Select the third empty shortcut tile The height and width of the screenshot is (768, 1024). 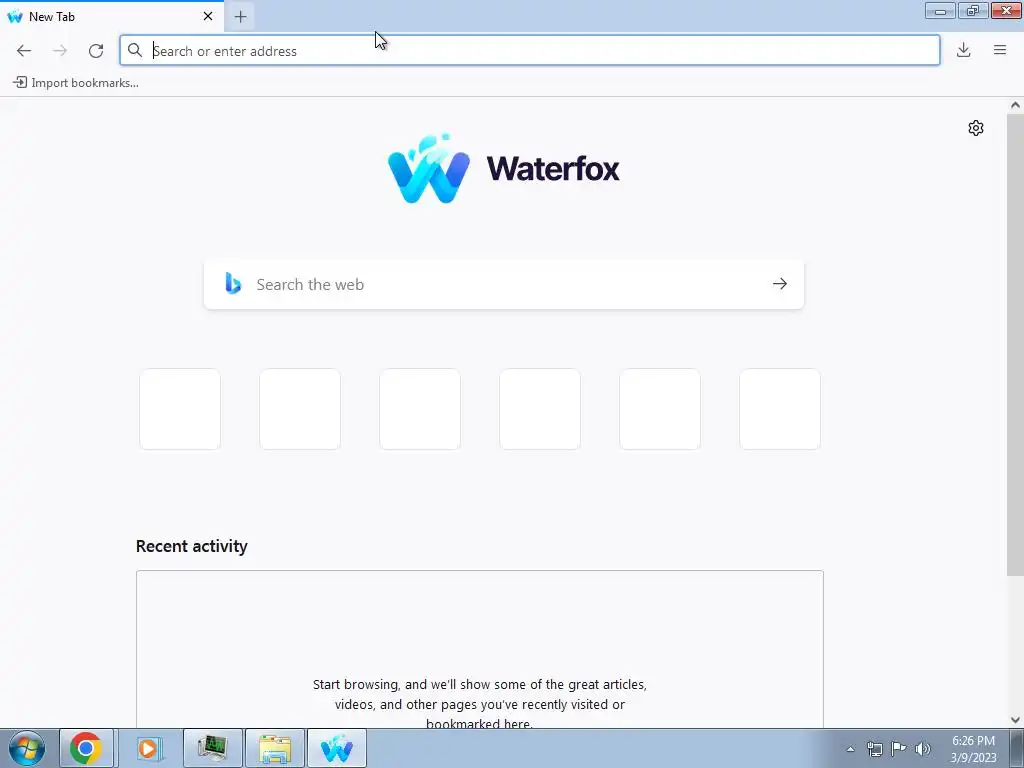(420, 409)
